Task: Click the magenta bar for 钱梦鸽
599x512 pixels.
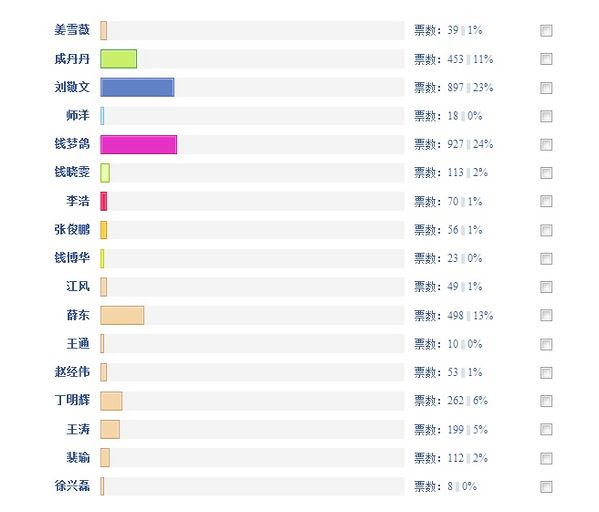Action: (139, 144)
